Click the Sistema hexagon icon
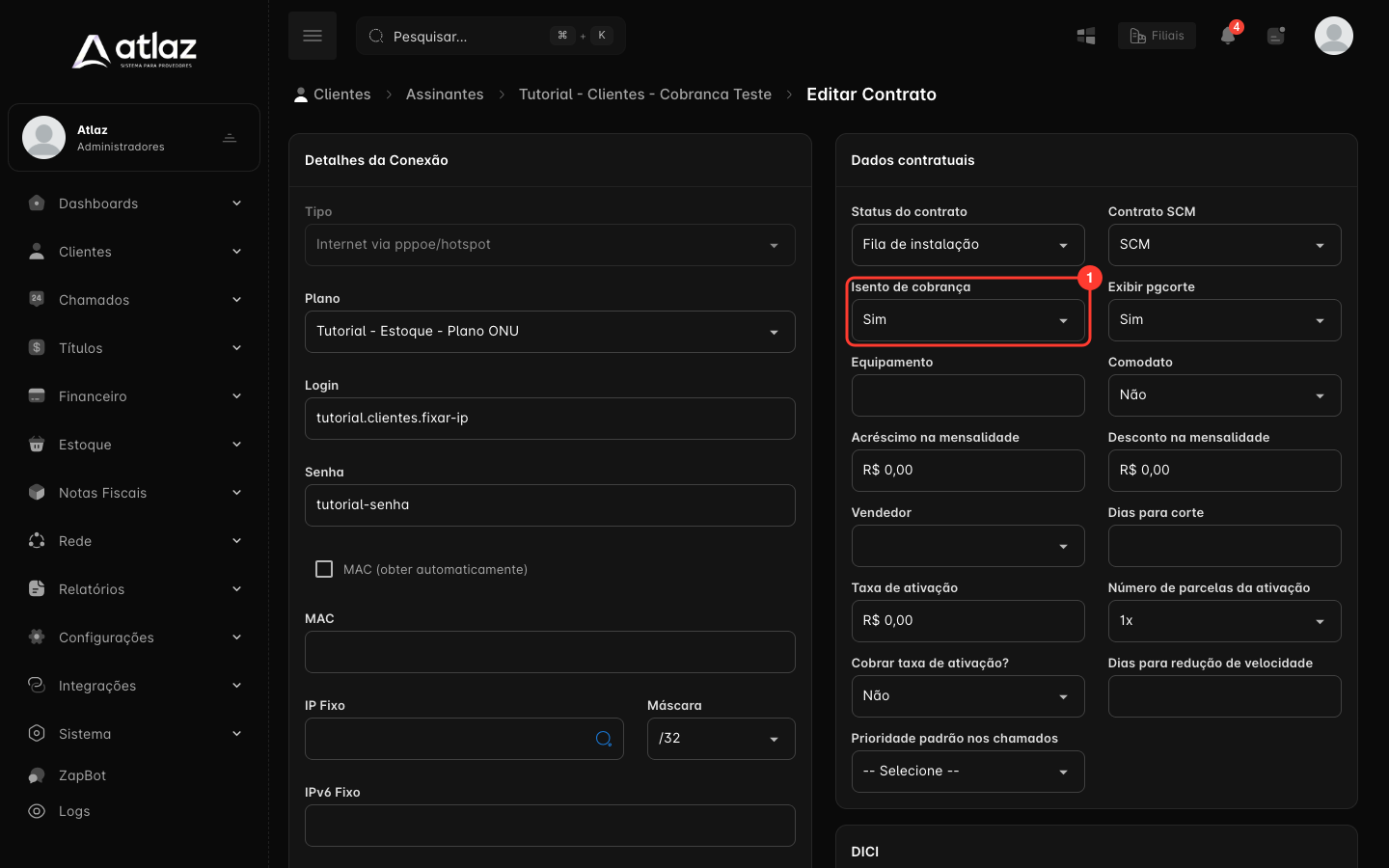The width and height of the screenshot is (1389, 868). 37,733
